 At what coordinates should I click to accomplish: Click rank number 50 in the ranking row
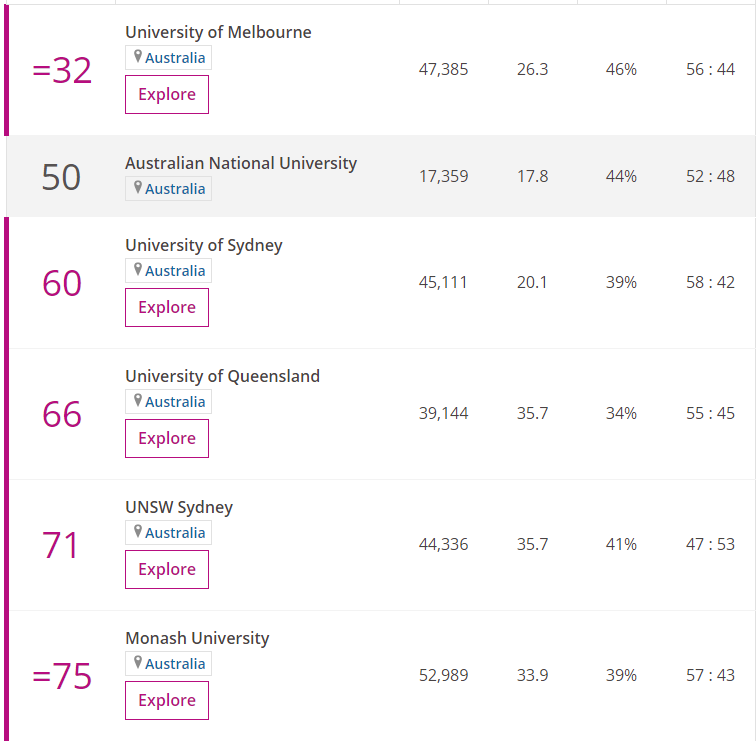61,177
